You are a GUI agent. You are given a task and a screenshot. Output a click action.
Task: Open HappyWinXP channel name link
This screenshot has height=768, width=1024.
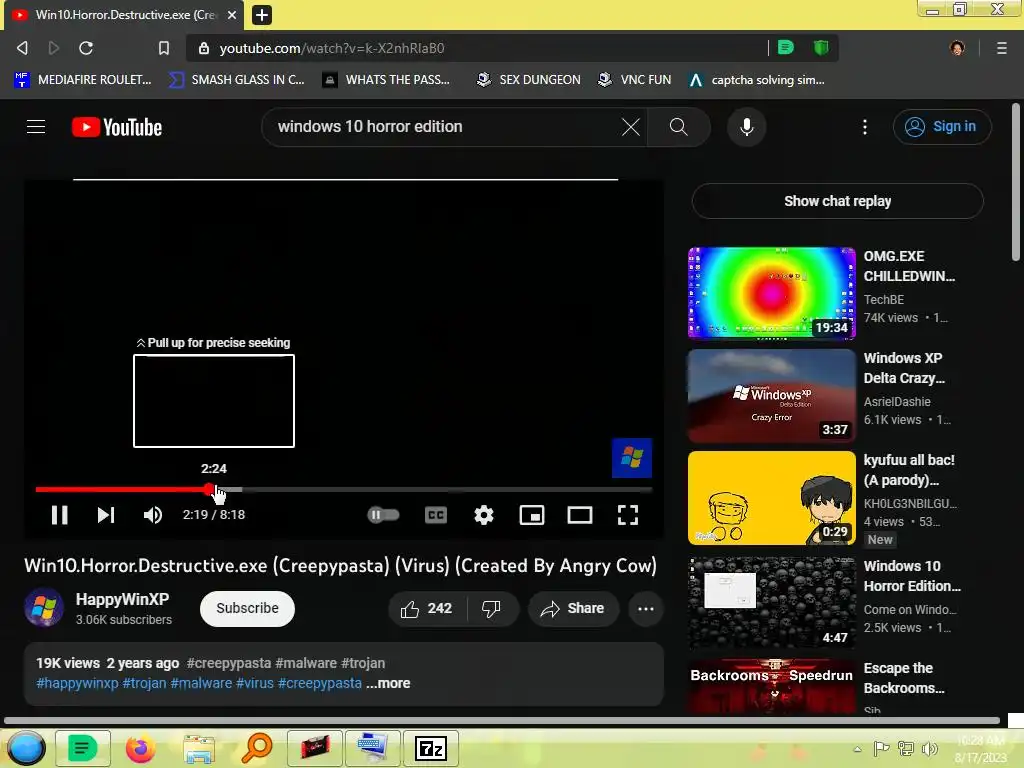tap(122, 599)
